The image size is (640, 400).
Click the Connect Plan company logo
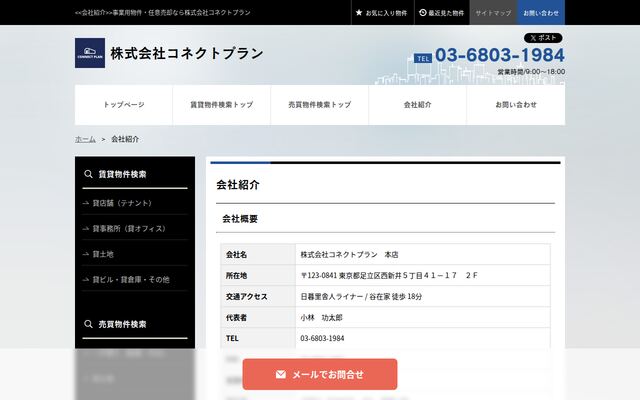pyautogui.click(x=90, y=53)
